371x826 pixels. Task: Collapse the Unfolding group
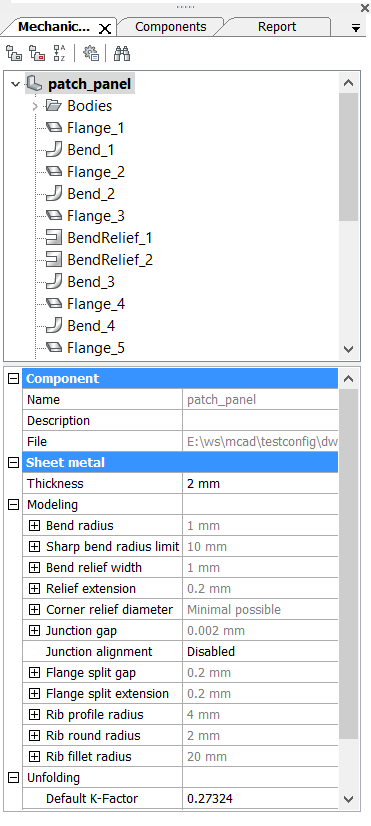click(x=14, y=778)
